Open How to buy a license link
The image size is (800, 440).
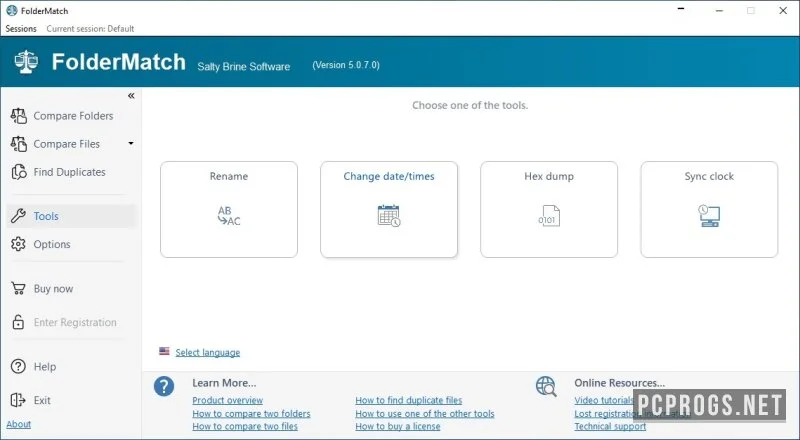tap(398, 426)
